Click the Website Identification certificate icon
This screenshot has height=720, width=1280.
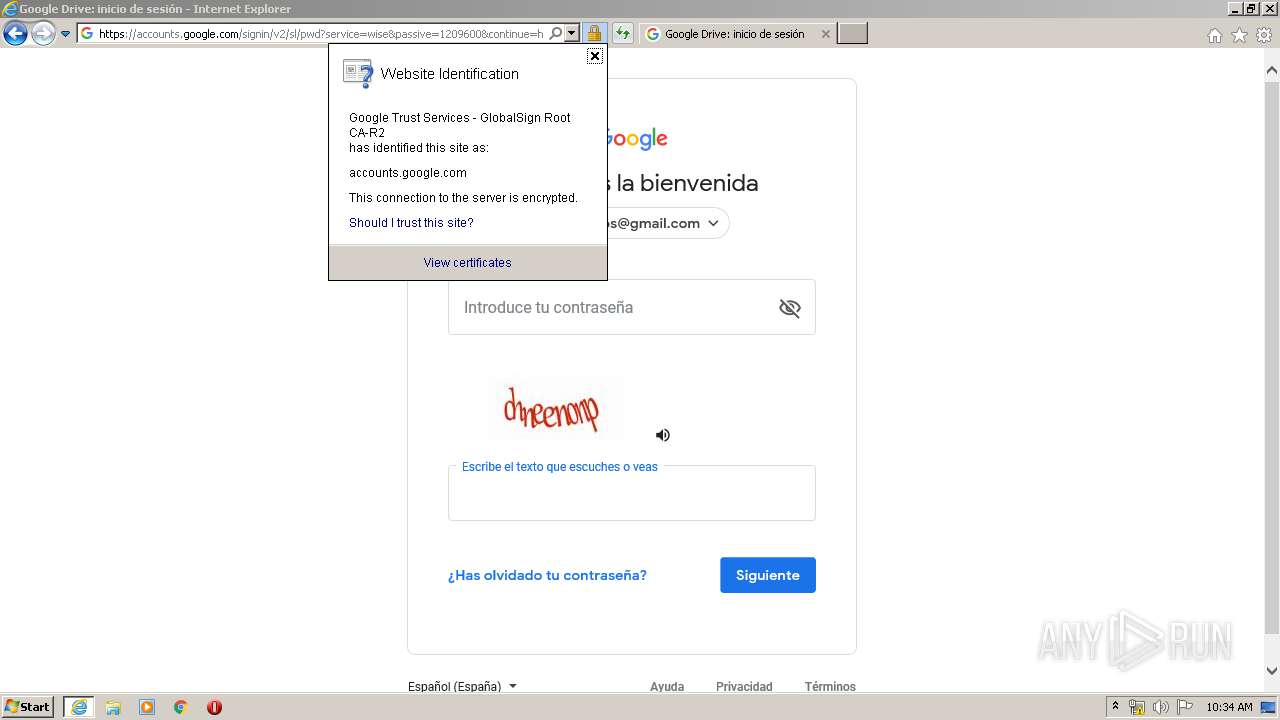(357, 74)
